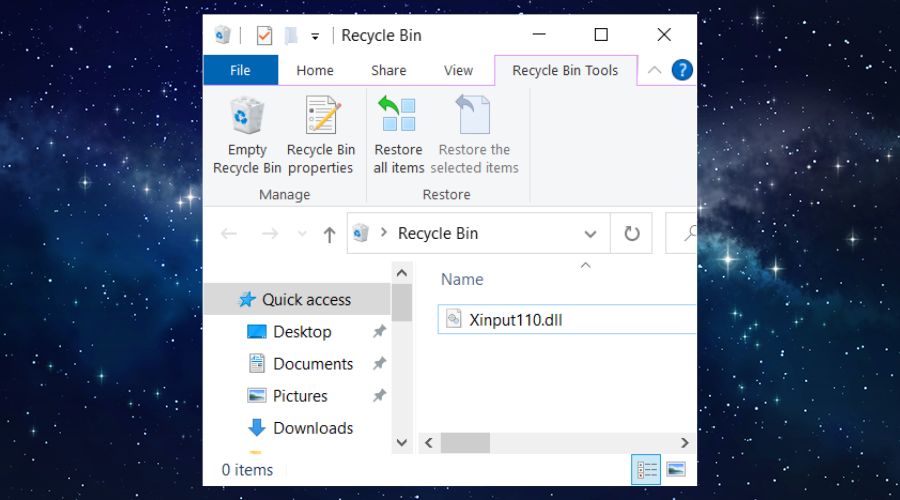The image size is (900, 500).
Task: Refresh the Recycle Bin view
Action: (631, 233)
